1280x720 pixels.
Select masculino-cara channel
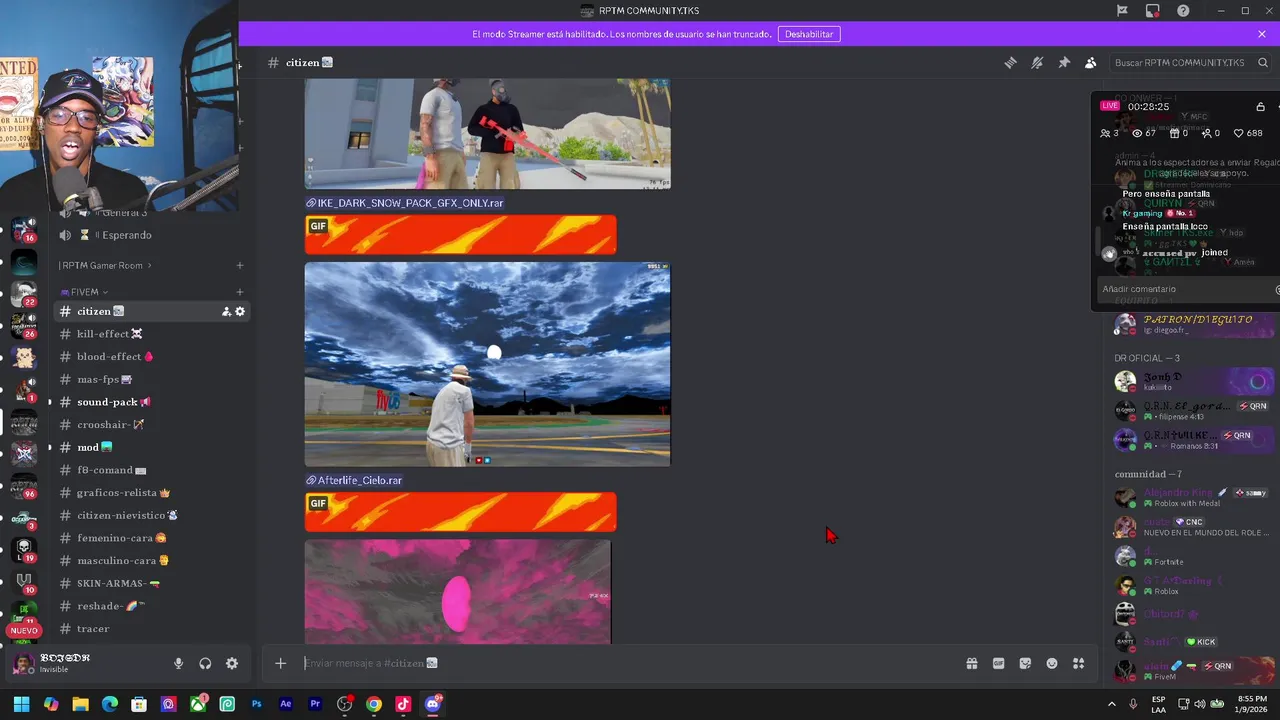coord(150,560)
